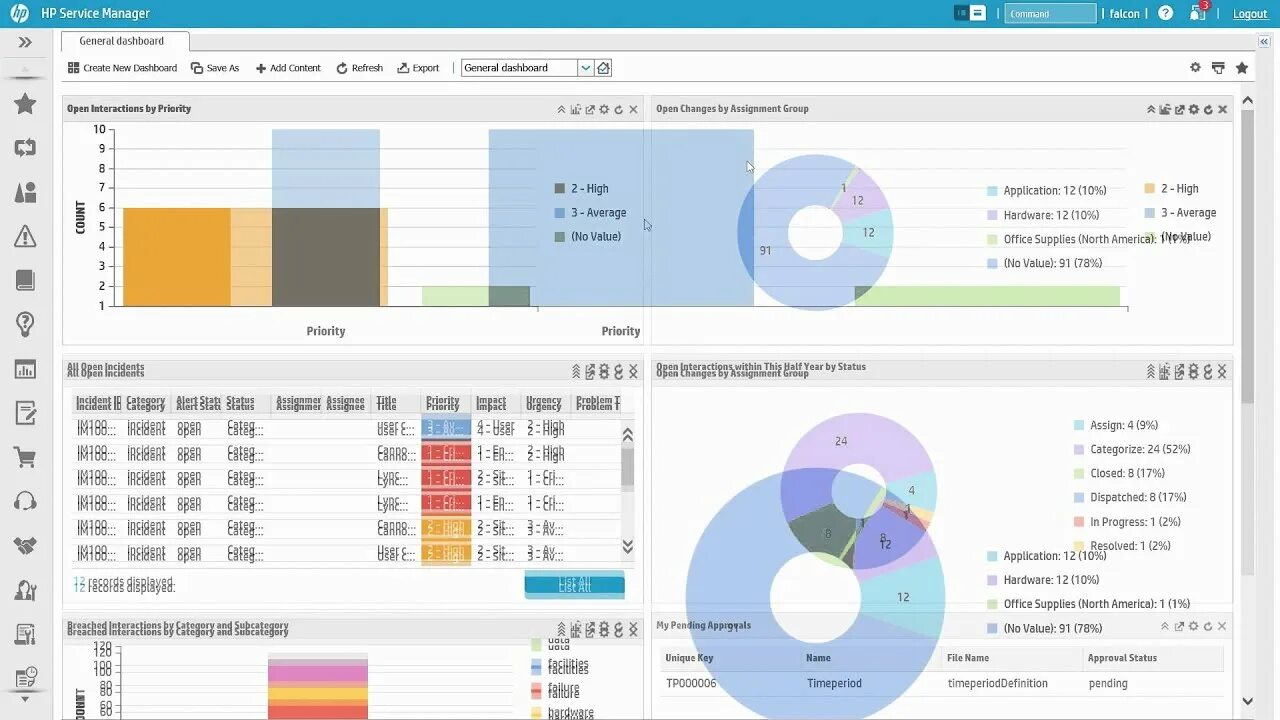This screenshot has width=1280, height=720.
Task: Collapse the My Pending Approvals widget
Action: (x=1165, y=626)
